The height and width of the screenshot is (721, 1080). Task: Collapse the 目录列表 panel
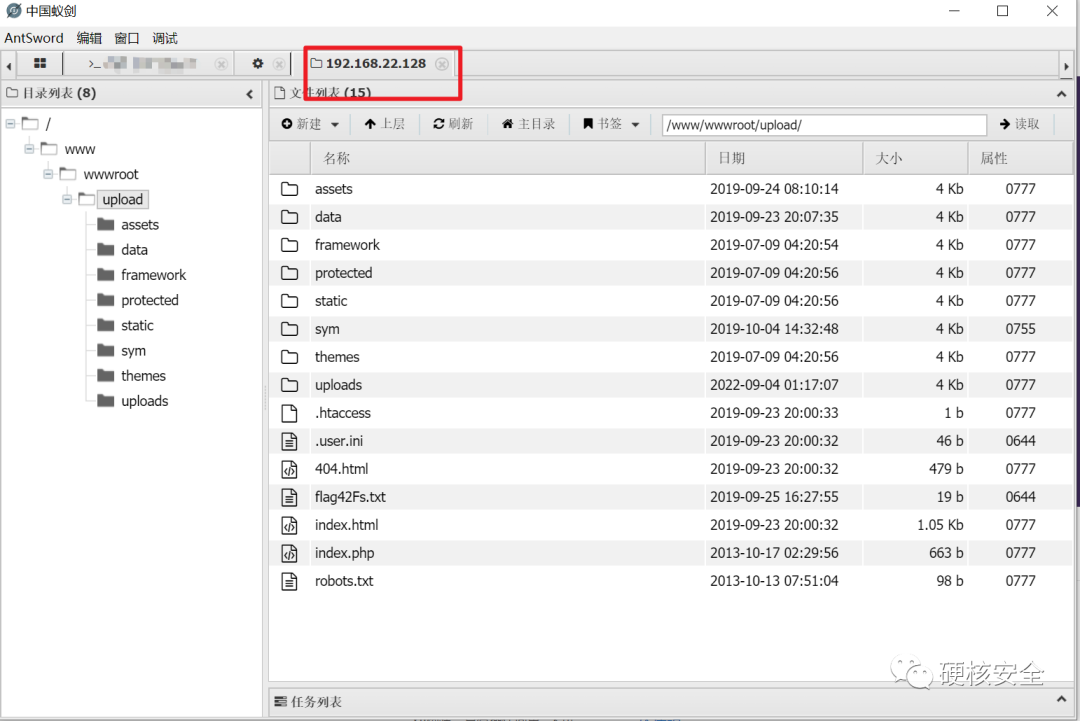[x=249, y=94]
